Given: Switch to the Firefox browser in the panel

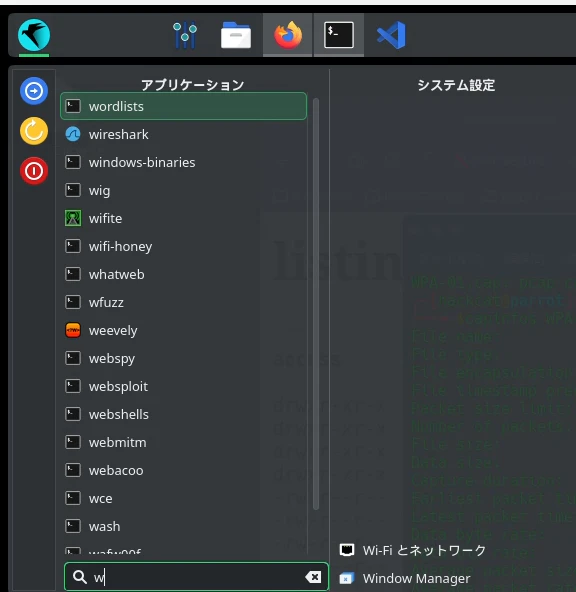Looking at the screenshot, I should click(x=288, y=35).
